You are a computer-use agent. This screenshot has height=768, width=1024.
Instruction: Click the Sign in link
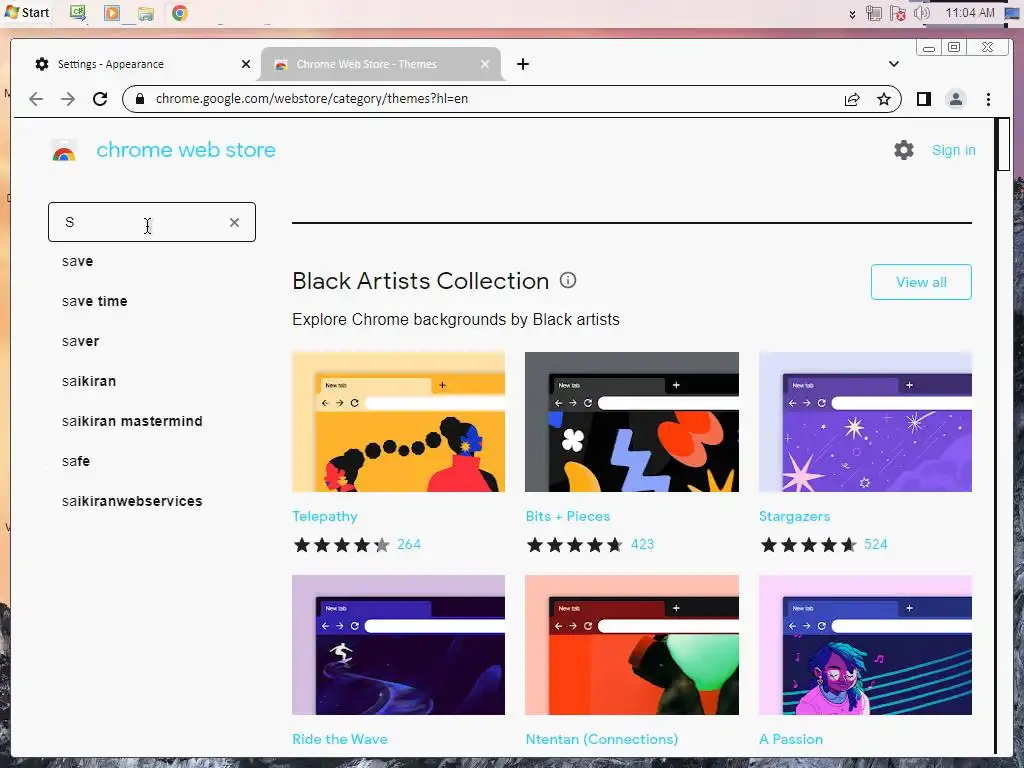953,150
